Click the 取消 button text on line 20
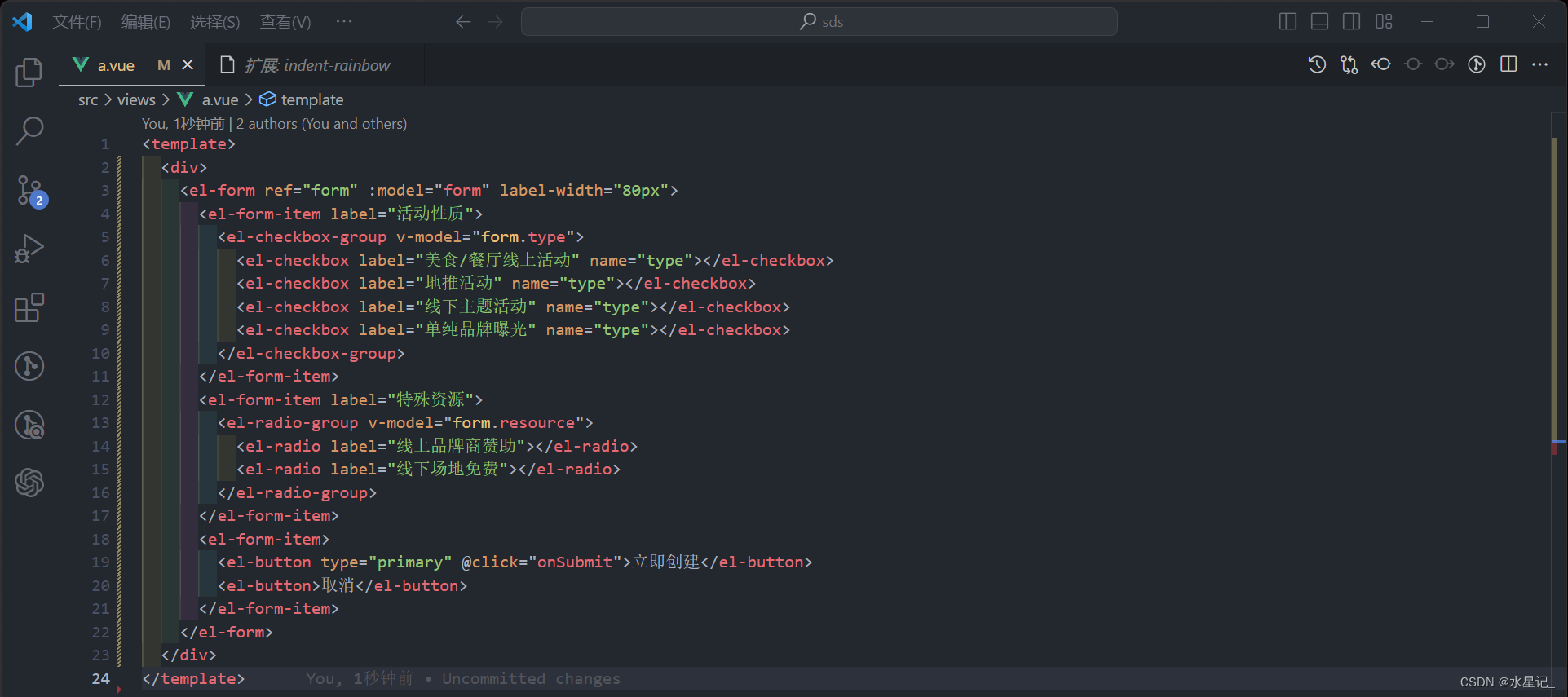Image resolution: width=1568 pixels, height=697 pixels. point(338,585)
